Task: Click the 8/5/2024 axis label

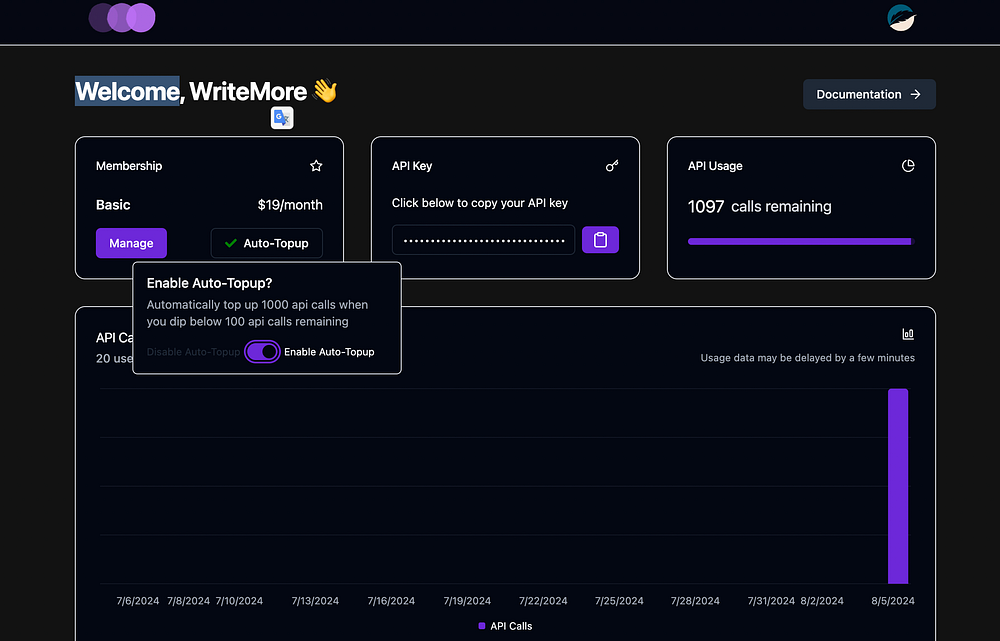Action: click(x=893, y=601)
